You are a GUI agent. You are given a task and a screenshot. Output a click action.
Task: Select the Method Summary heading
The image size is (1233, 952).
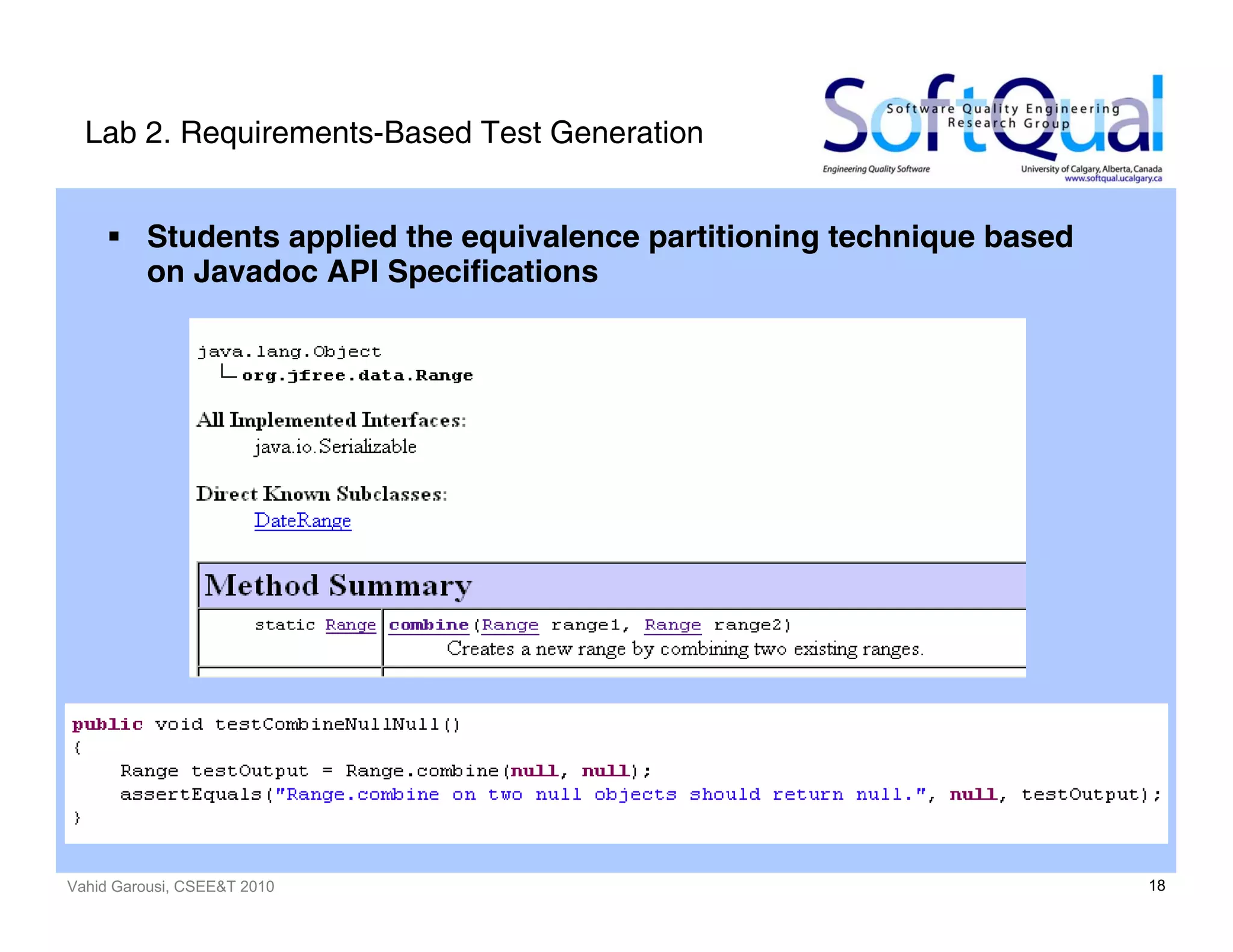pyautogui.click(x=338, y=586)
